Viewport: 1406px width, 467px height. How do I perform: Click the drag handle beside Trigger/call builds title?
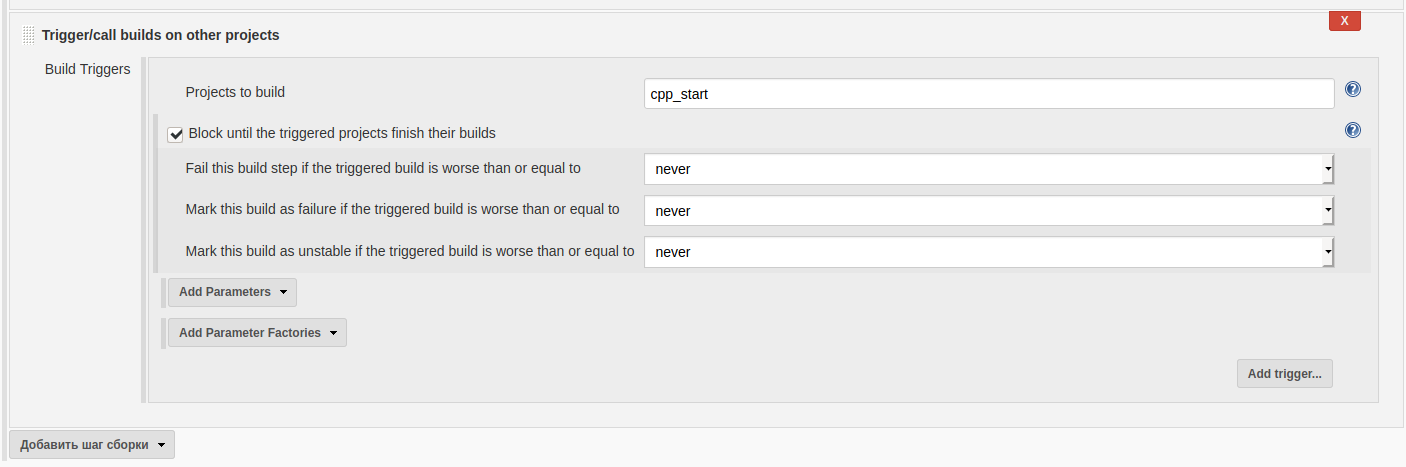point(28,35)
